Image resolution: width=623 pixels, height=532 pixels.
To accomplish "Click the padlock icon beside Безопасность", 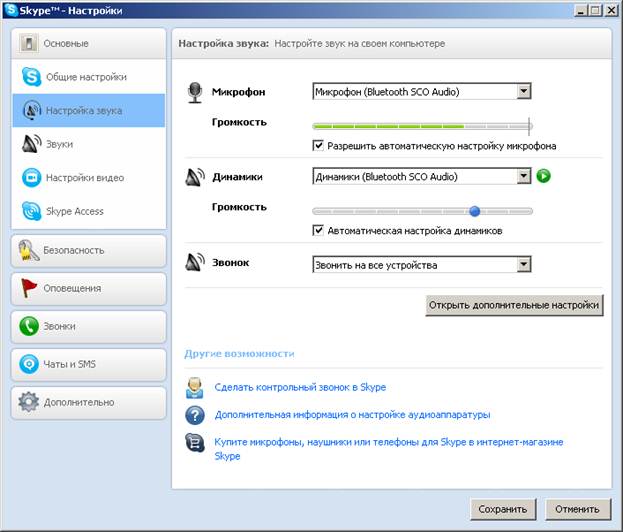I will (28, 250).
